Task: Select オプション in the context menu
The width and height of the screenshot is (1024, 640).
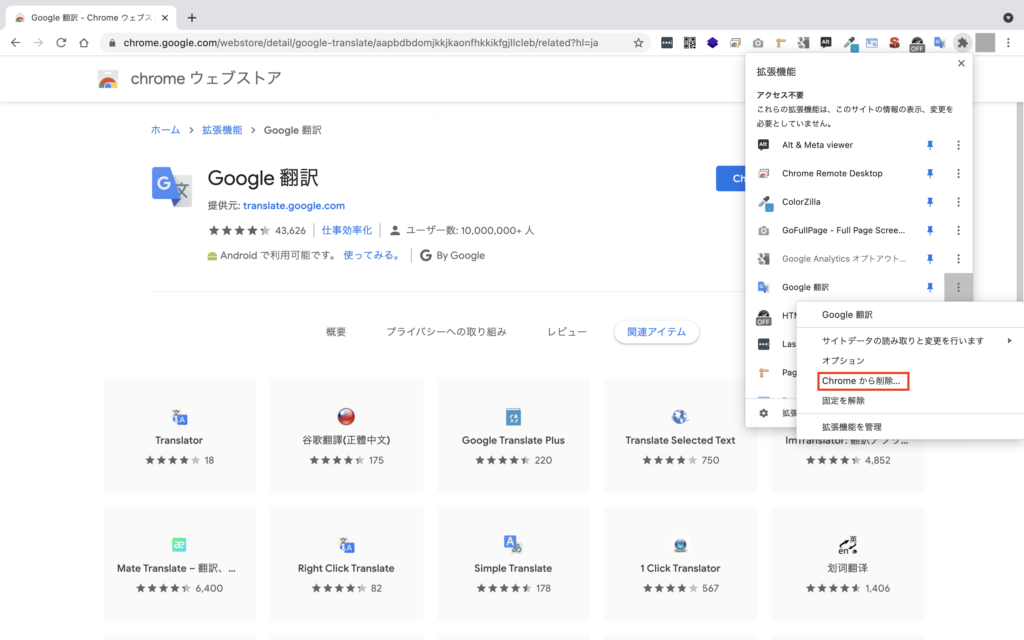Action: click(x=910, y=360)
